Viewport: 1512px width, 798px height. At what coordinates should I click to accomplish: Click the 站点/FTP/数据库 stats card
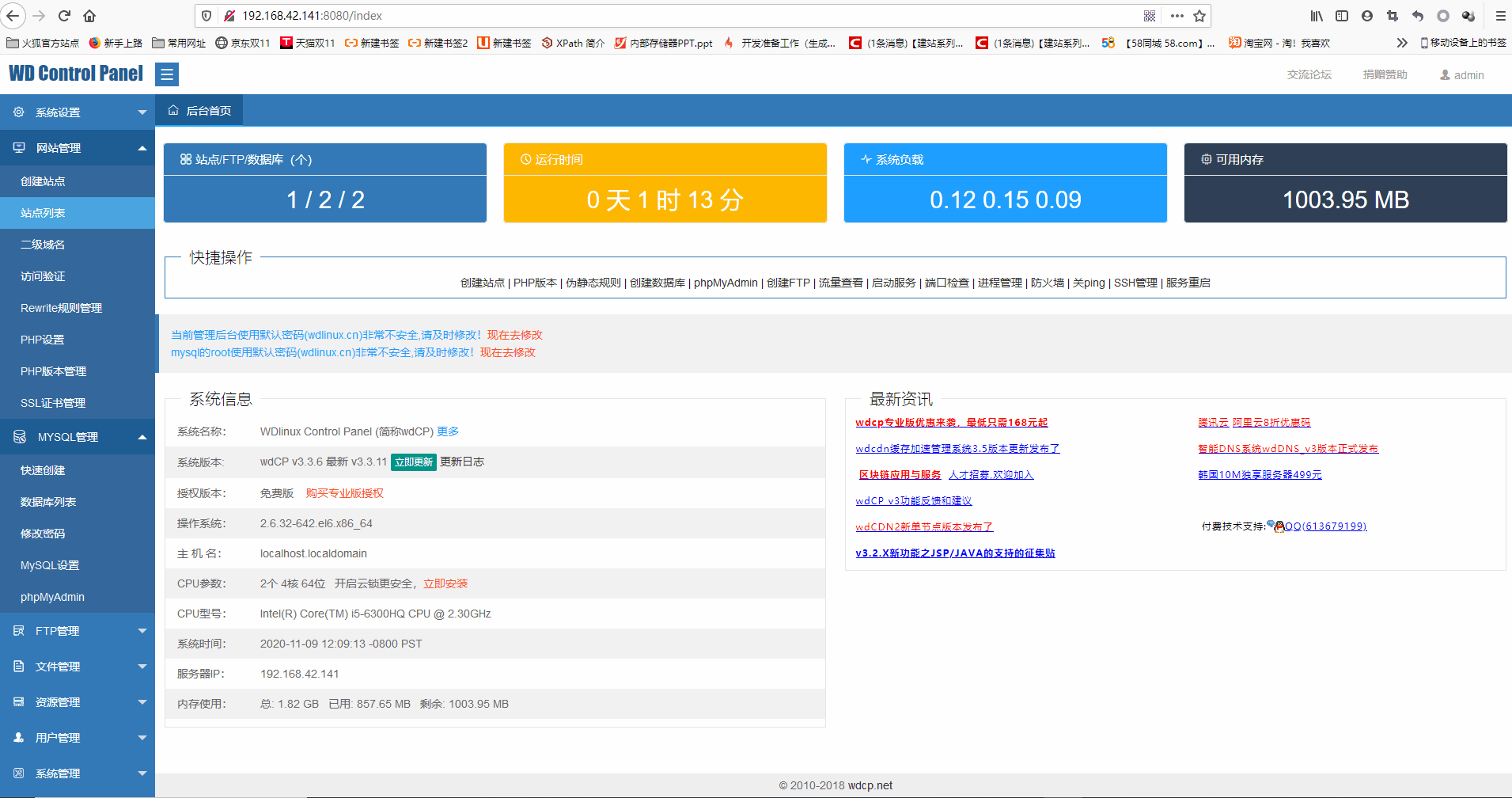tap(325, 183)
